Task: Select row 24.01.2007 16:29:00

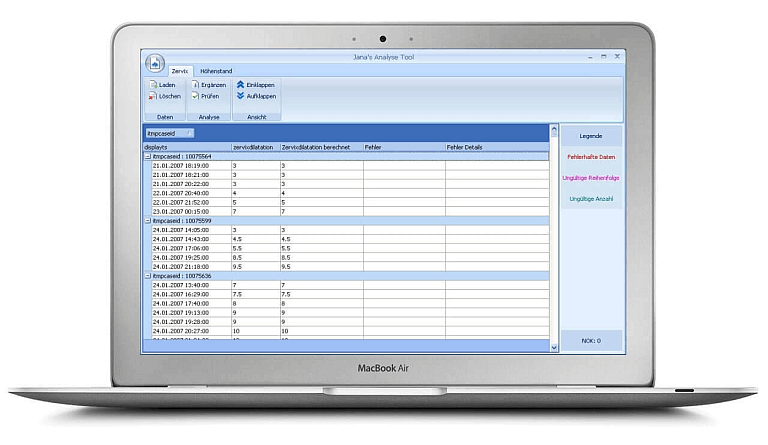Action: [x=350, y=294]
